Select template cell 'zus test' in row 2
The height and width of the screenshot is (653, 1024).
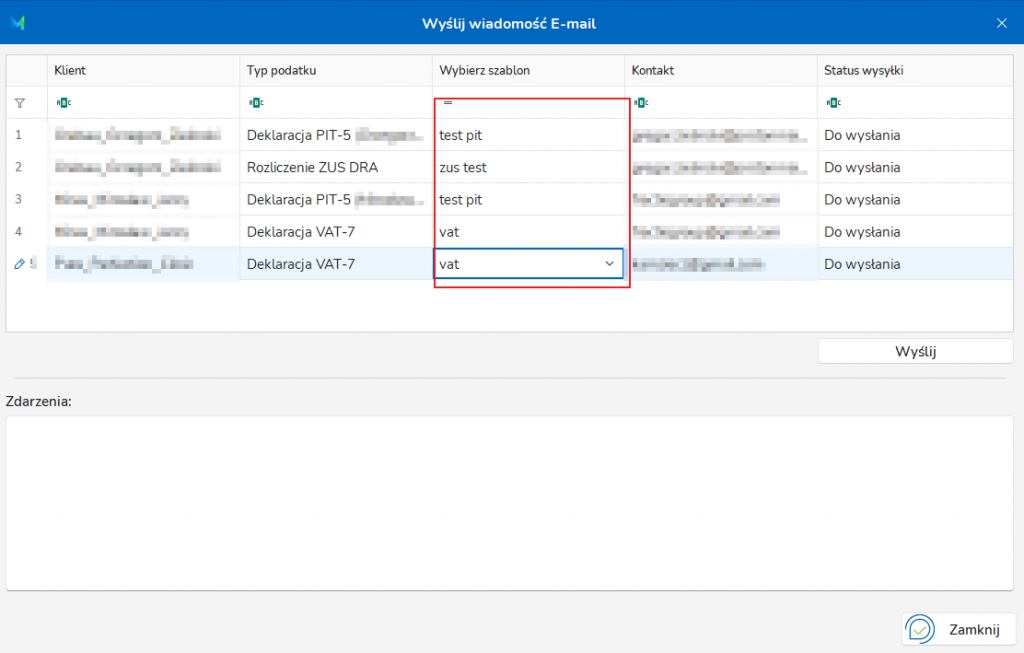pyautogui.click(x=528, y=167)
